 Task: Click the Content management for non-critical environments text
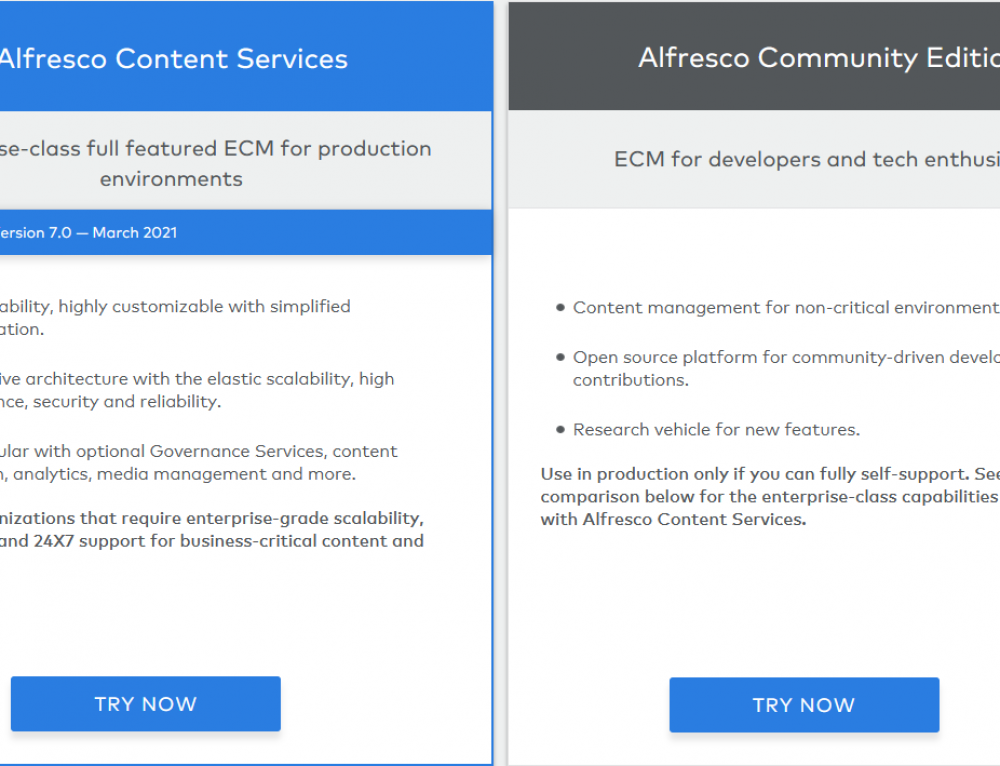coord(785,308)
